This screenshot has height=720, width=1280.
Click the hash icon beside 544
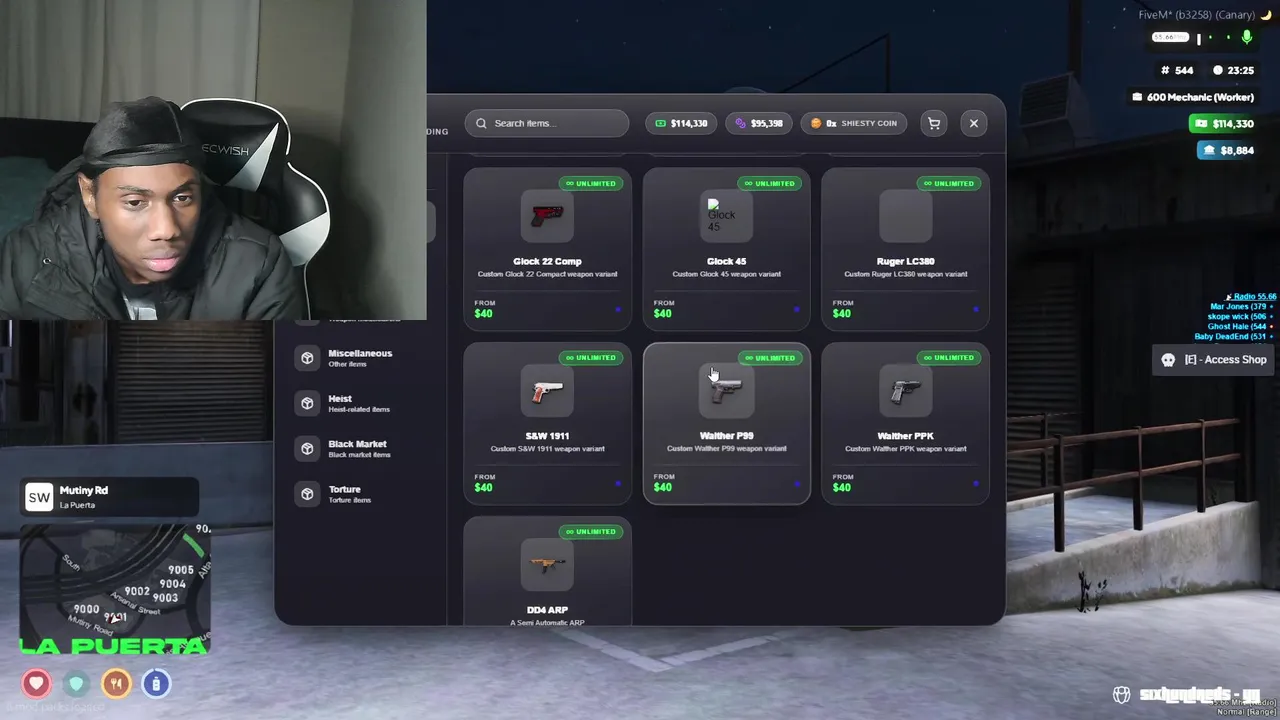click(x=1165, y=70)
